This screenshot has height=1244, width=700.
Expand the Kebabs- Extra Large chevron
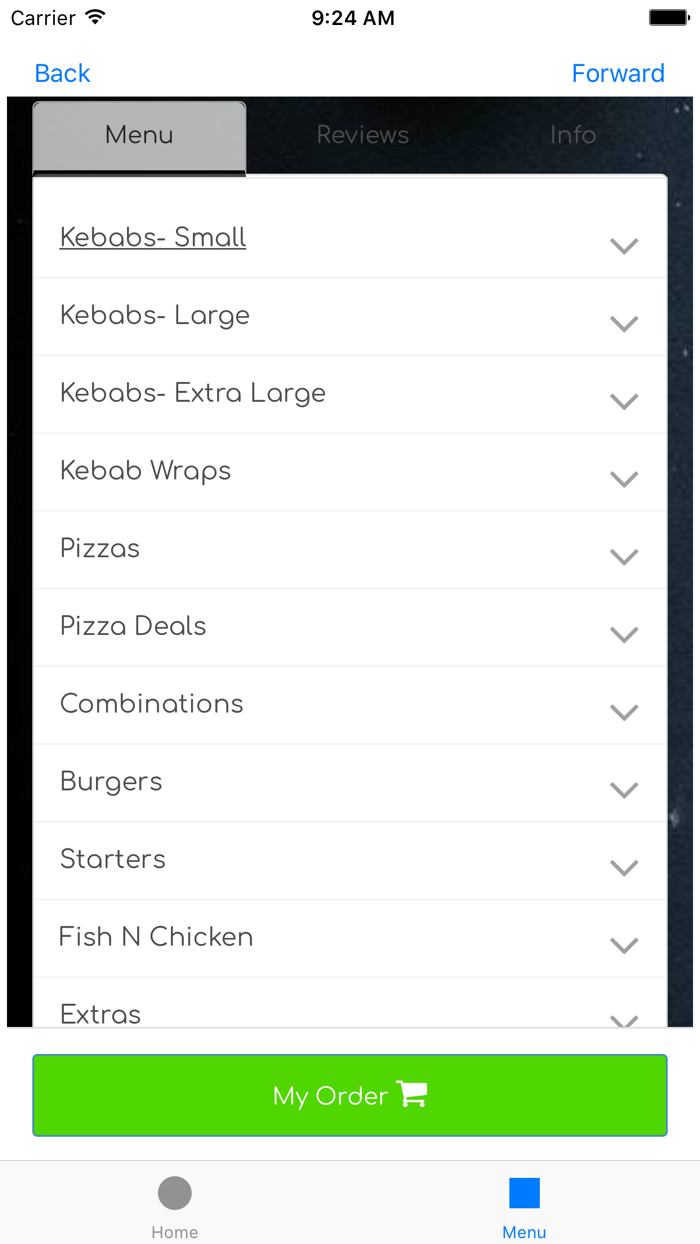click(x=624, y=402)
